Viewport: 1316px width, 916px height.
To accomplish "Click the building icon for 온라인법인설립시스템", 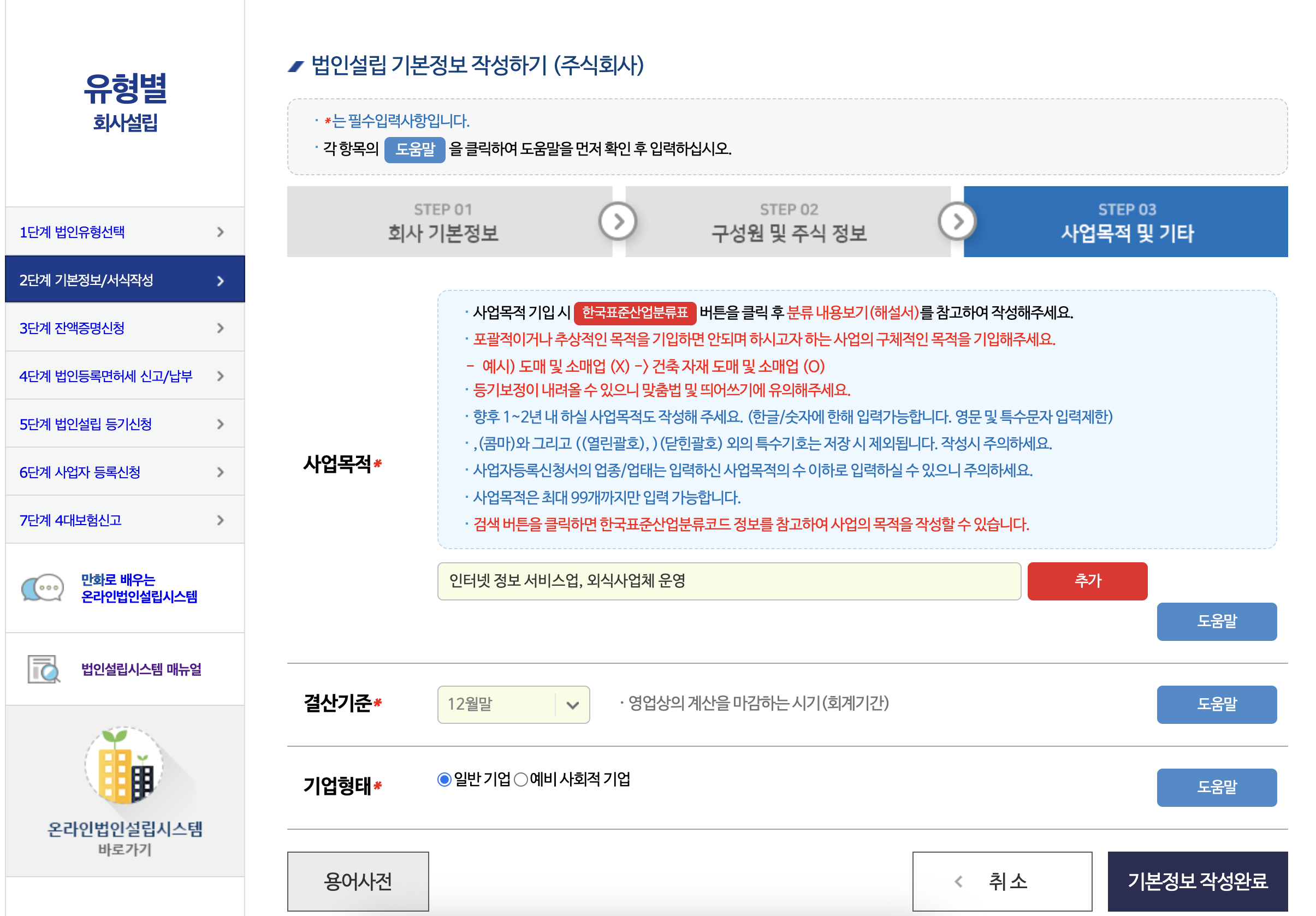I will click(125, 766).
